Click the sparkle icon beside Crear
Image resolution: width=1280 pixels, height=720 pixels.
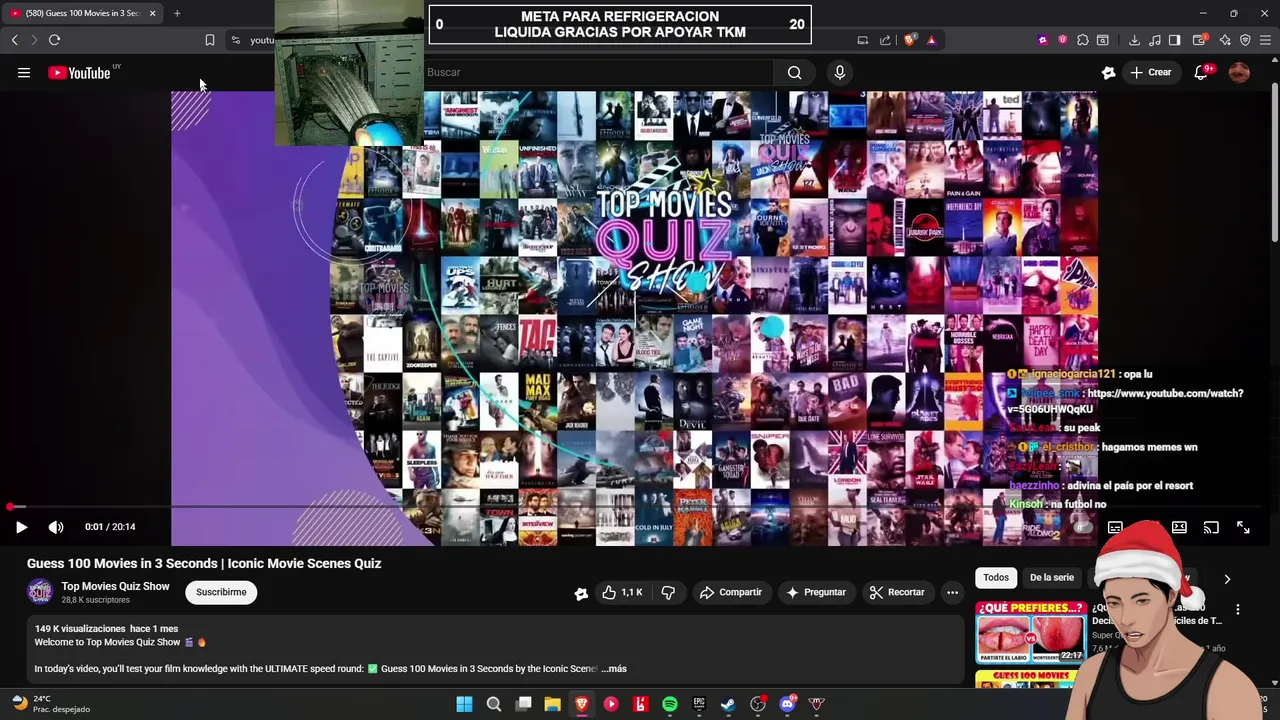(1108, 72)
